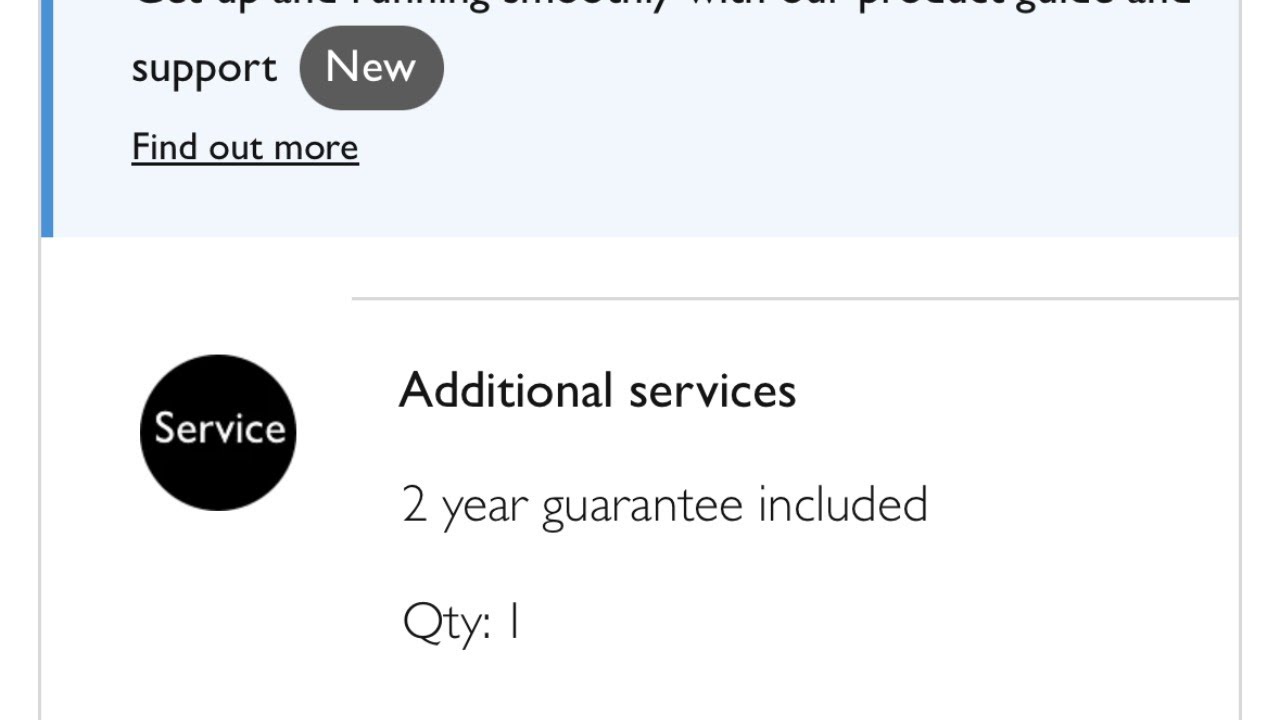Click the white gap below the blue banner
Viewport: 1280px width, 720px height.
pyautogui.click(x=640, y=266)
